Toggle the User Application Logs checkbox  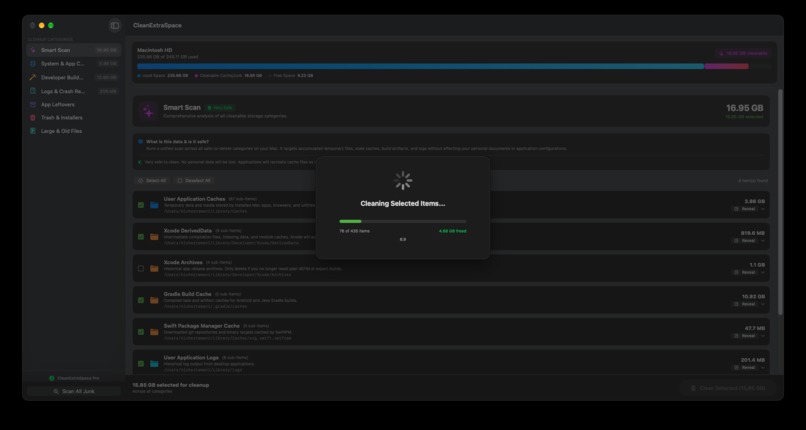coord(141,364)
